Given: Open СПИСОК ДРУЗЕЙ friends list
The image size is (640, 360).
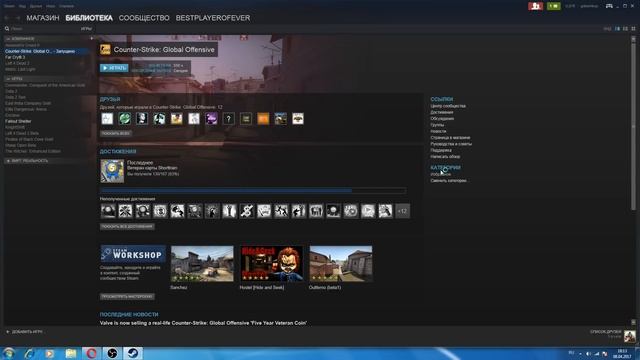Looking at the screenshot, I should point(606,332).
